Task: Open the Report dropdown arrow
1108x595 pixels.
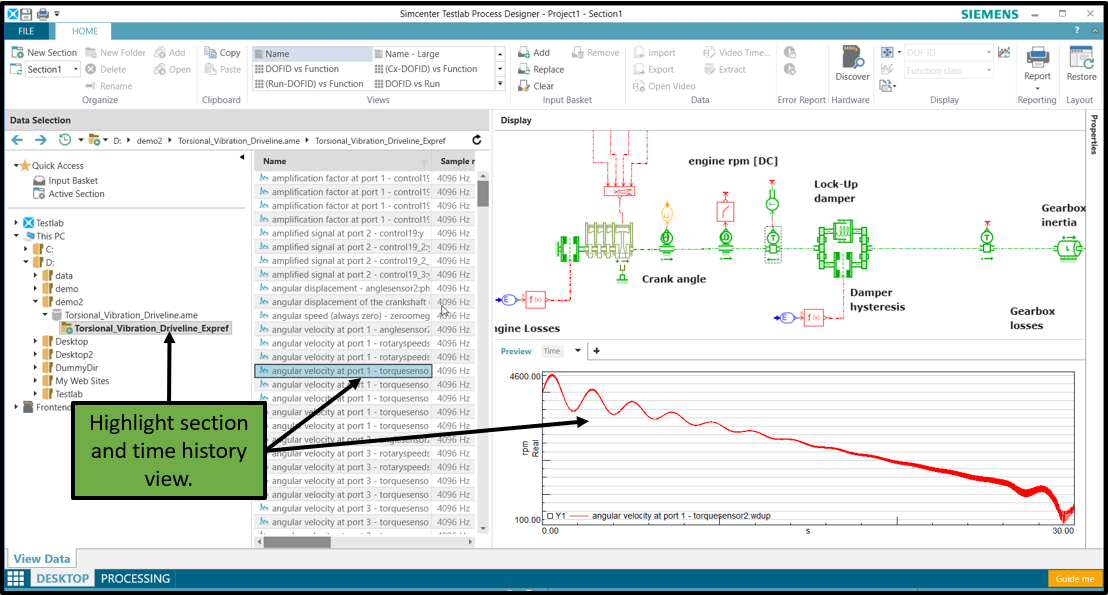Action: coord(1037,89)
